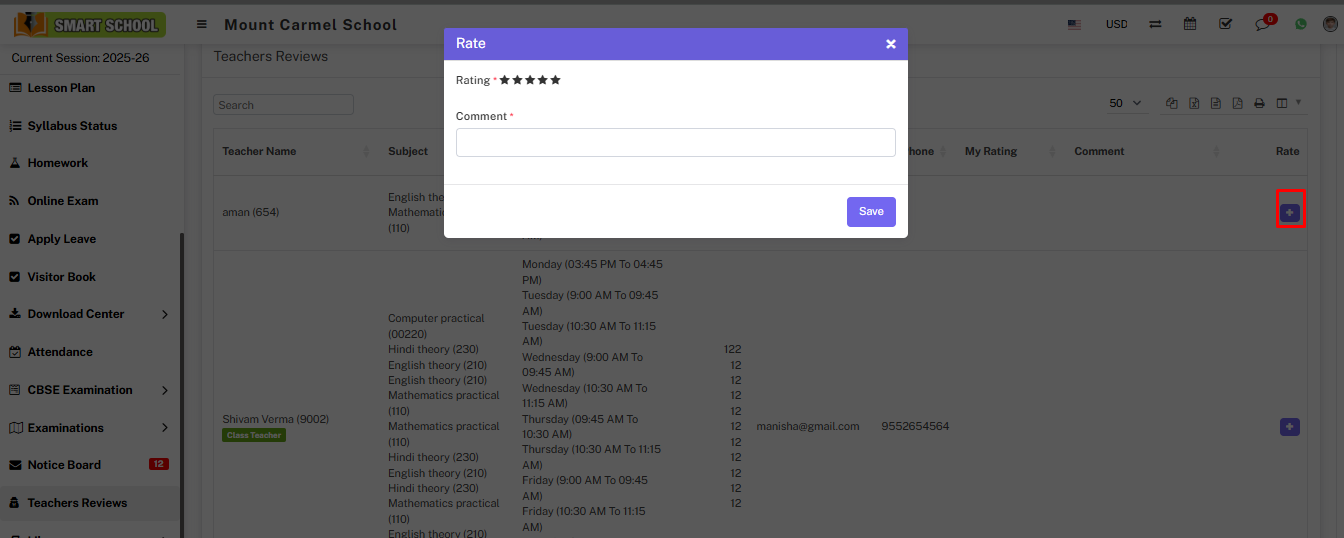The image size is (1344, 538).
Task: Click teacher name aman (654)
Action: pyautogui.click(x=251, y=212)
